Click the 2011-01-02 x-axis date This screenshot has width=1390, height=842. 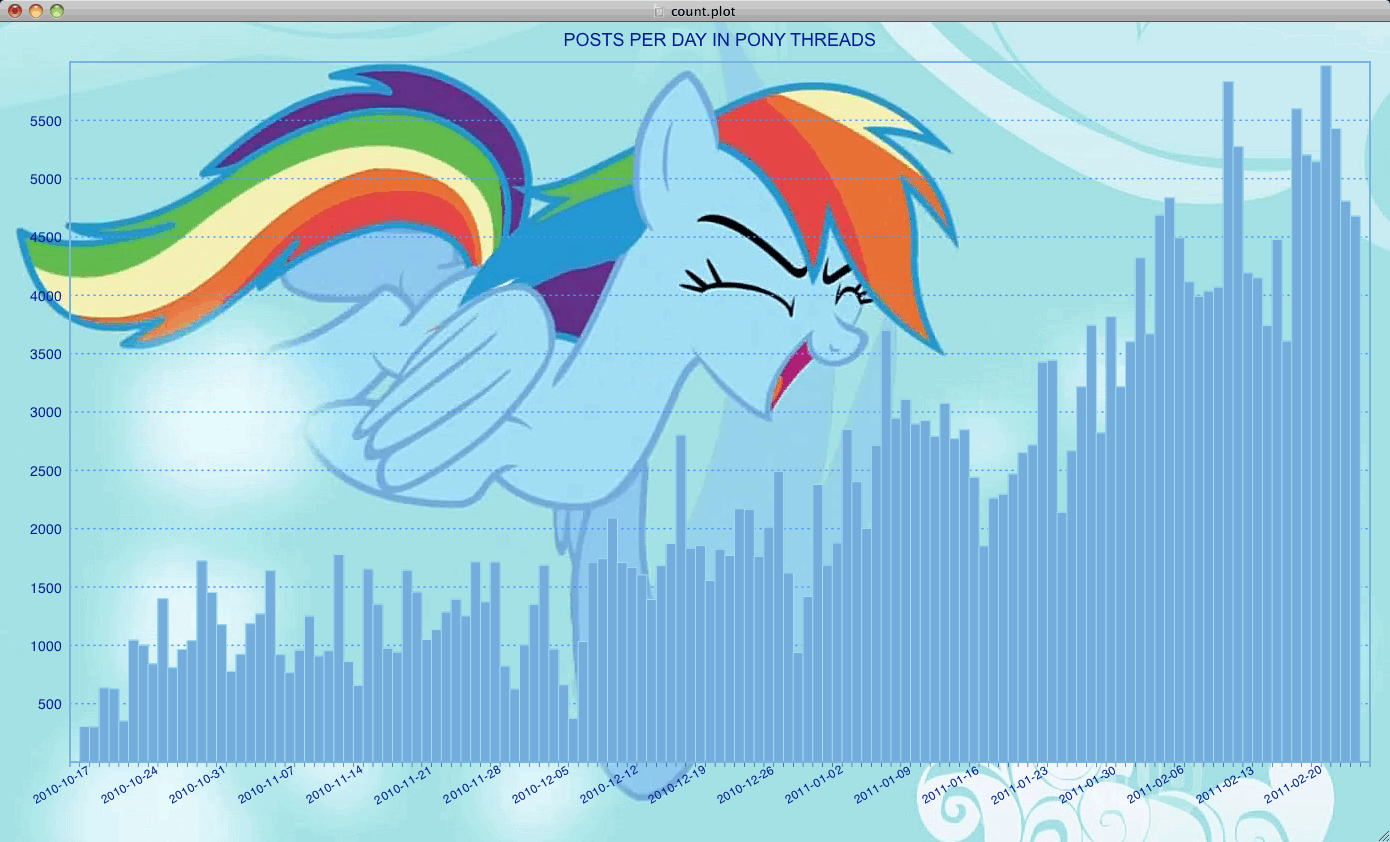[814, 783]
